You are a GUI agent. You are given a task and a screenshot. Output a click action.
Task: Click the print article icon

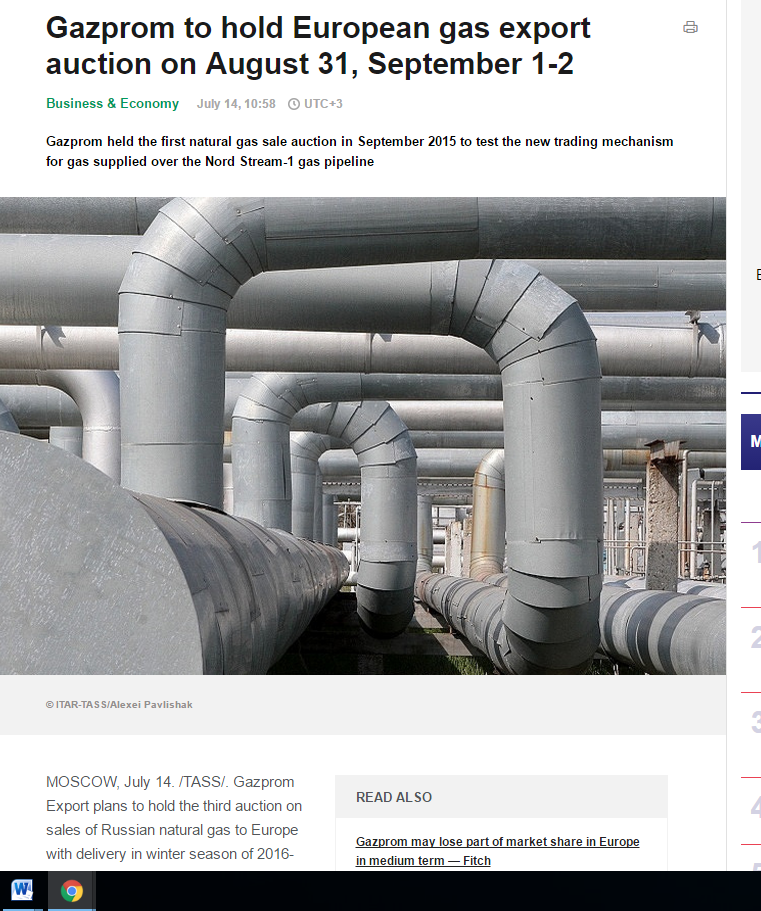[690, 27]
